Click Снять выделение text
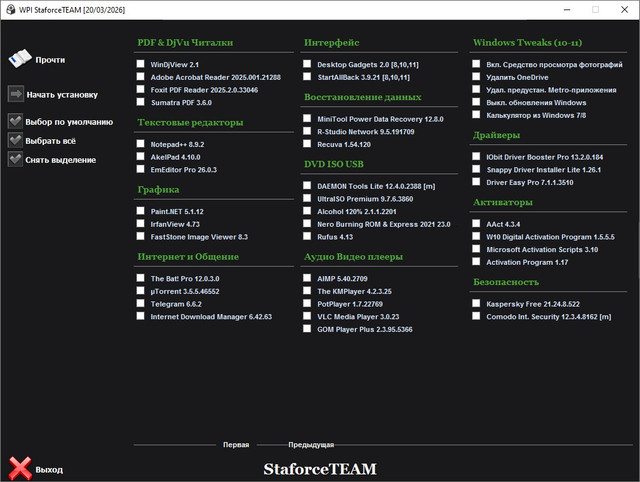 click(x=60, y=160)
